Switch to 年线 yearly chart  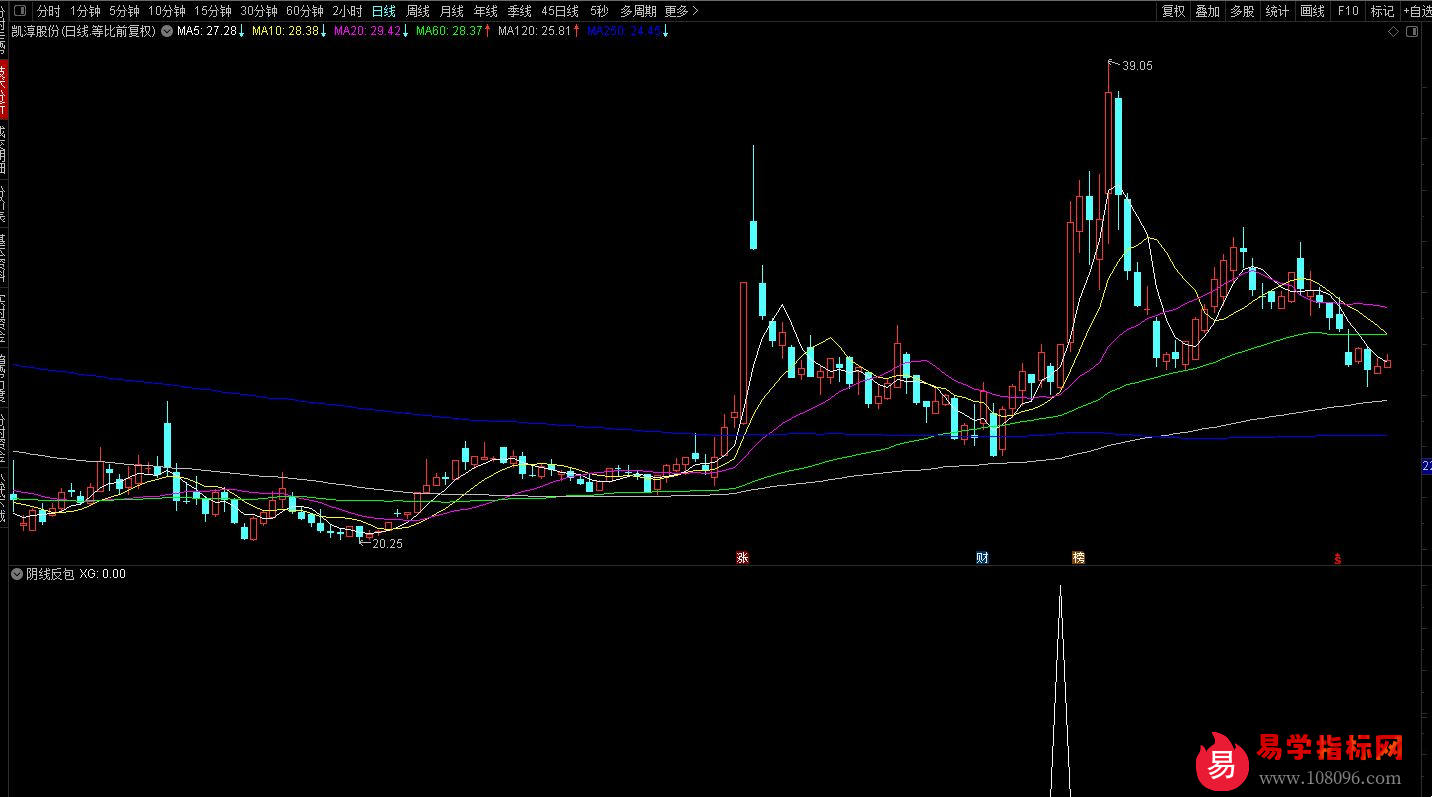(485, 11)
